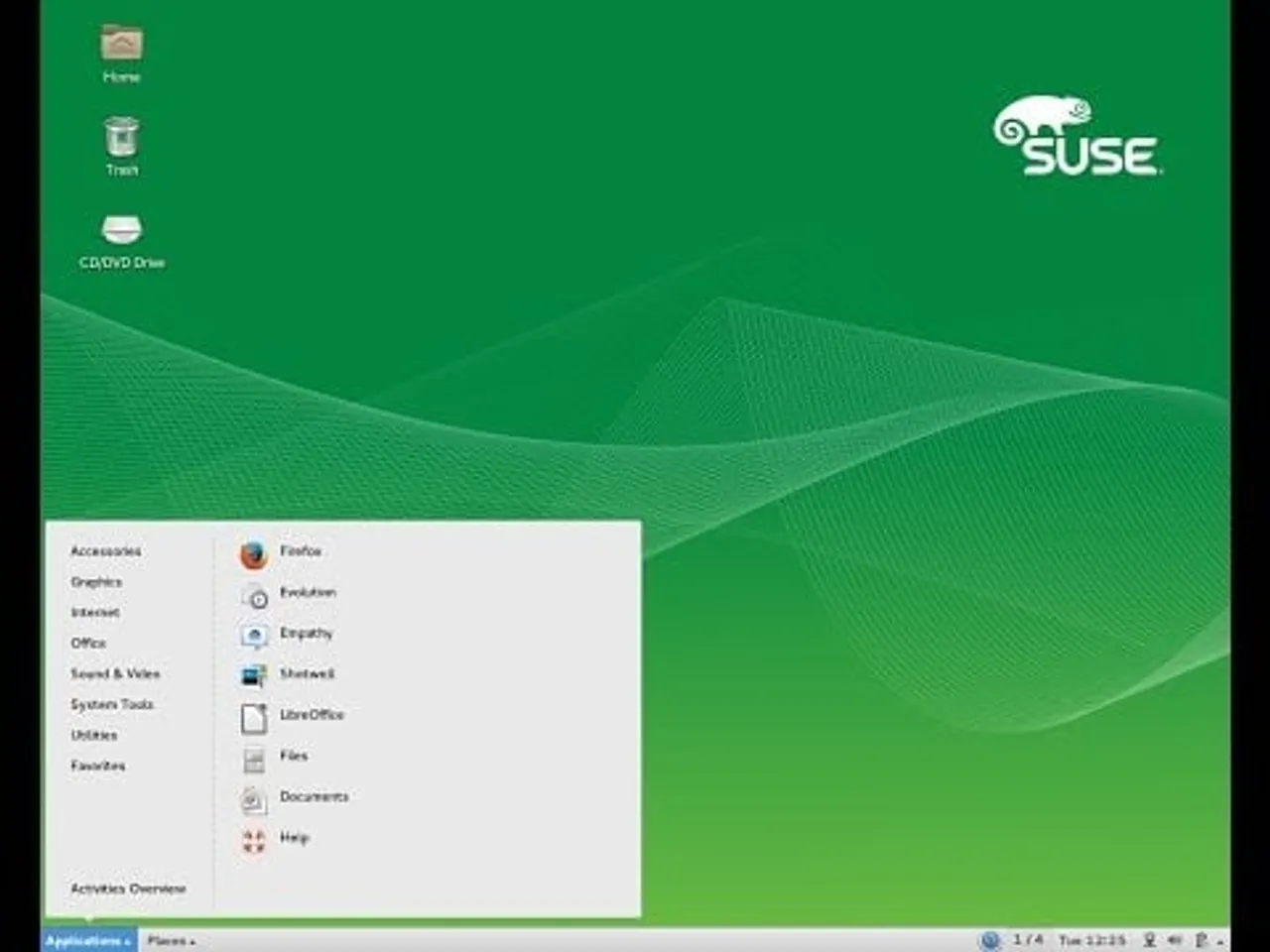Select the Office category
1270x952 pixels.
coord(88,644)
